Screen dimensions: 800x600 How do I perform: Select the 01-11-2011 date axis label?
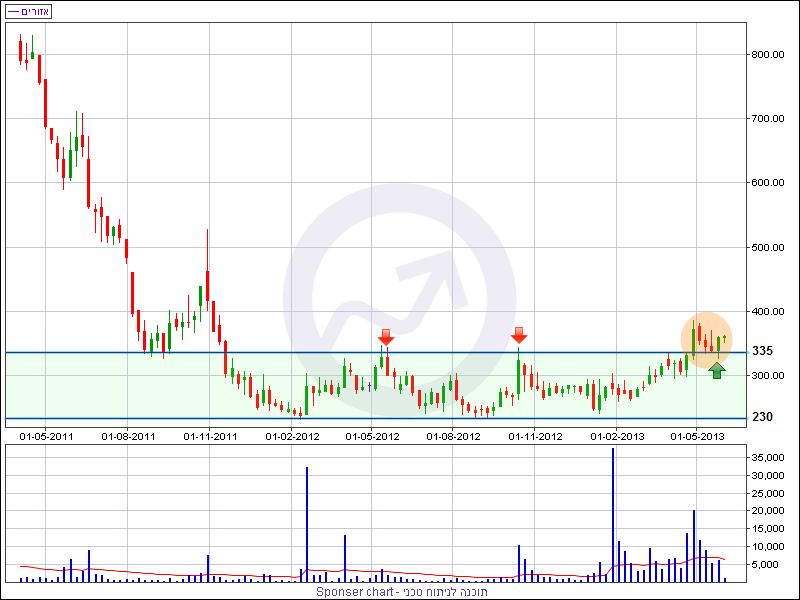click(x=210, y=436)
